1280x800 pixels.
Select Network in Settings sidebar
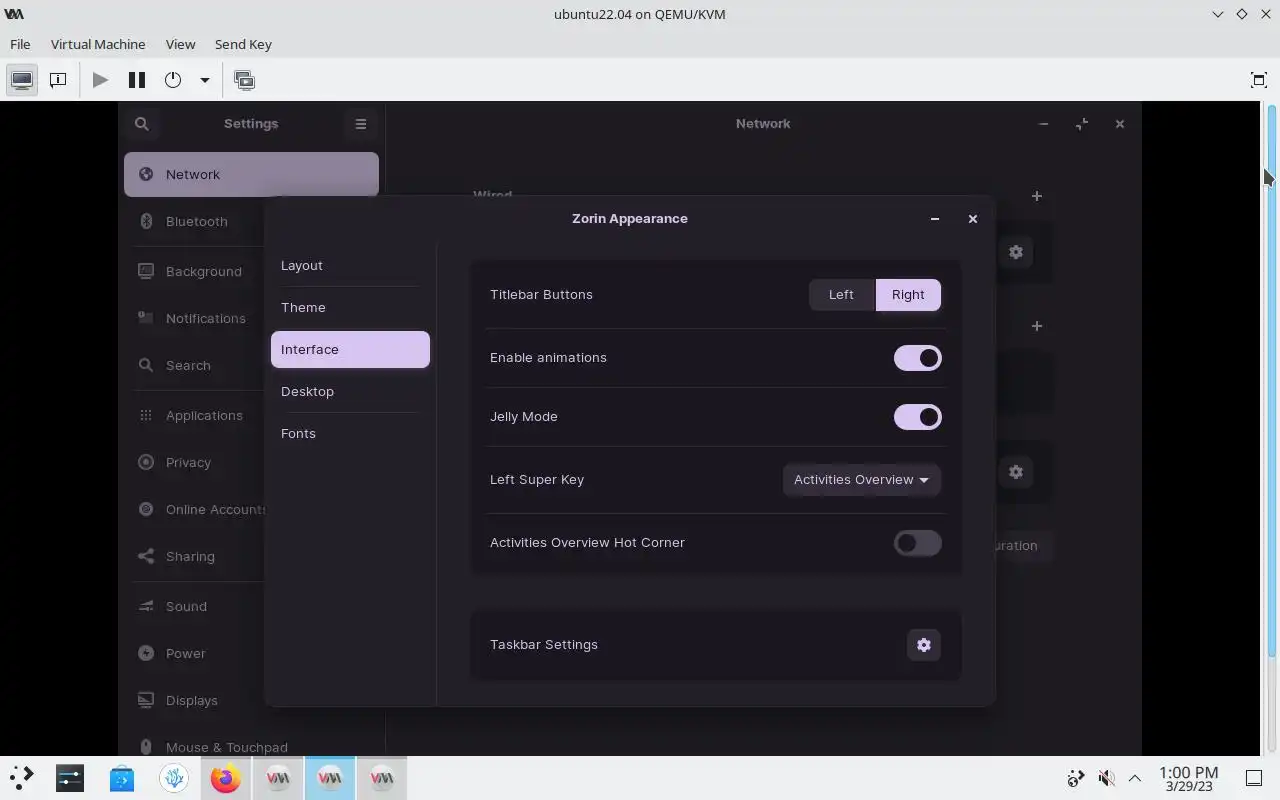(251, 174)
